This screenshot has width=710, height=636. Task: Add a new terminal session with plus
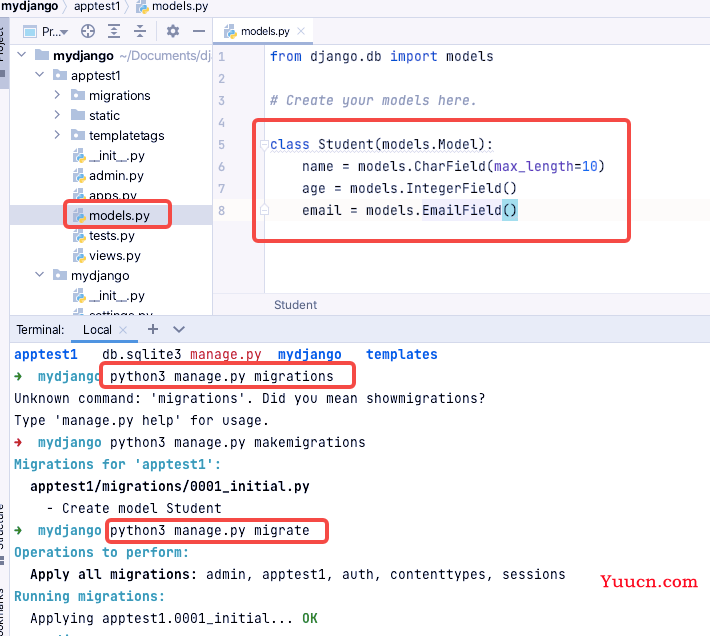click(153, 329)
